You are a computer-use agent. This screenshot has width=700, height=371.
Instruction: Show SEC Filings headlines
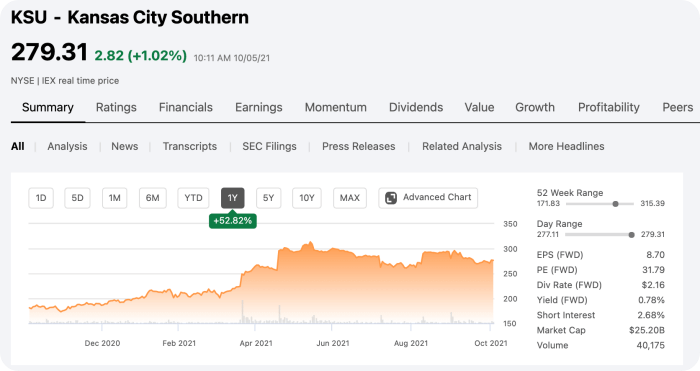269,146
